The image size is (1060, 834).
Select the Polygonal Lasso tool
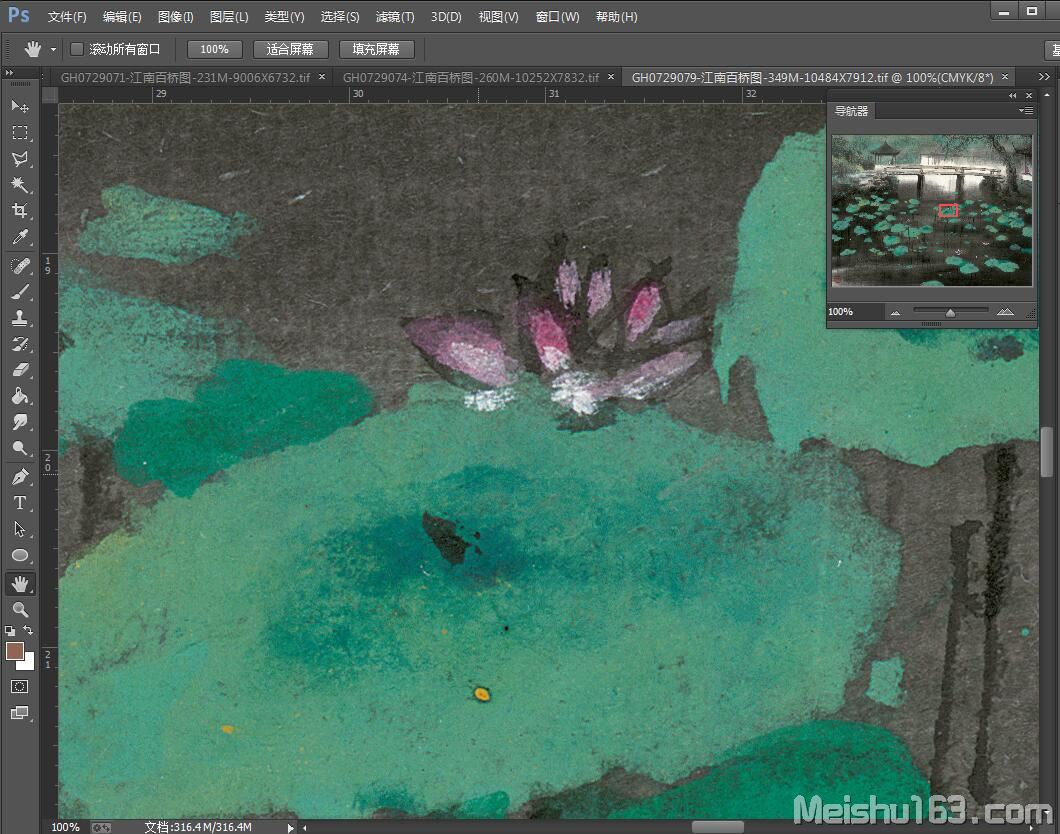20,159
